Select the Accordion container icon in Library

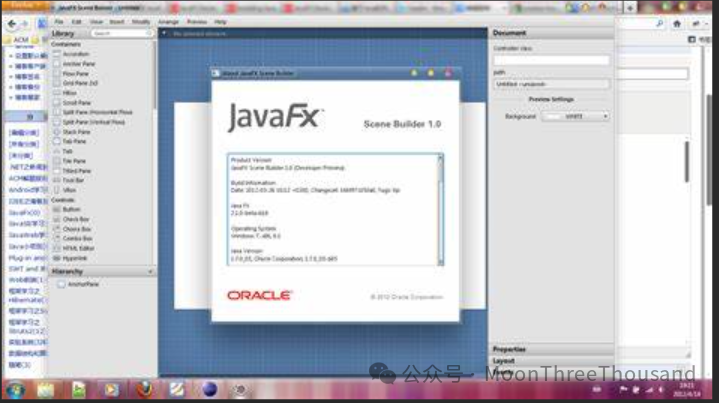pos(56,54)
